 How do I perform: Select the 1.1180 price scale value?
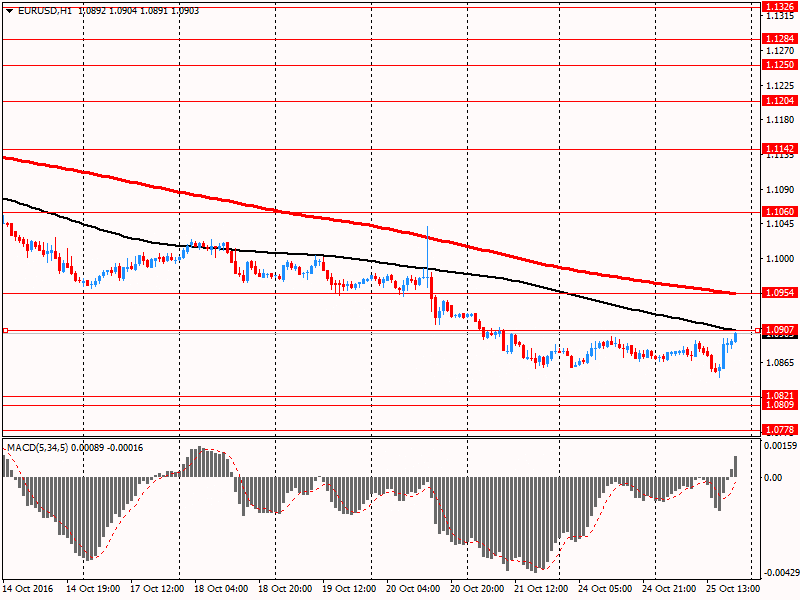click(780, 119)
